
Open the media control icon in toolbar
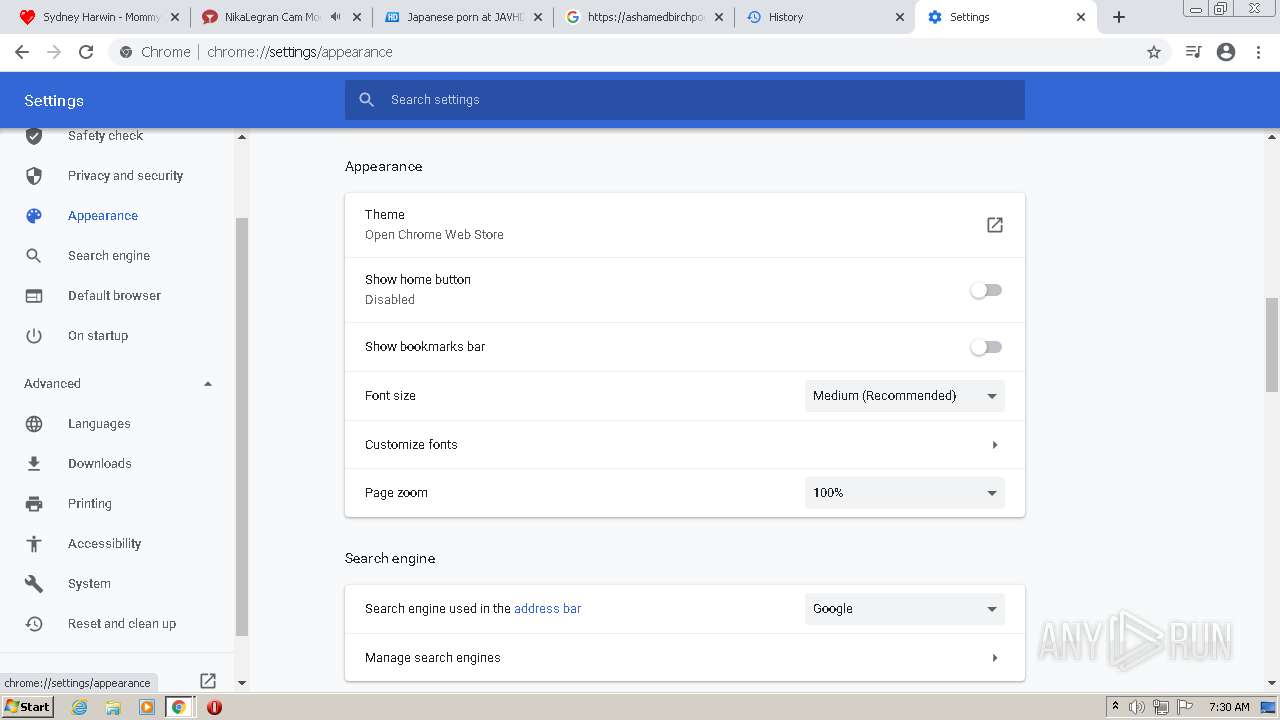[1193, 52]
